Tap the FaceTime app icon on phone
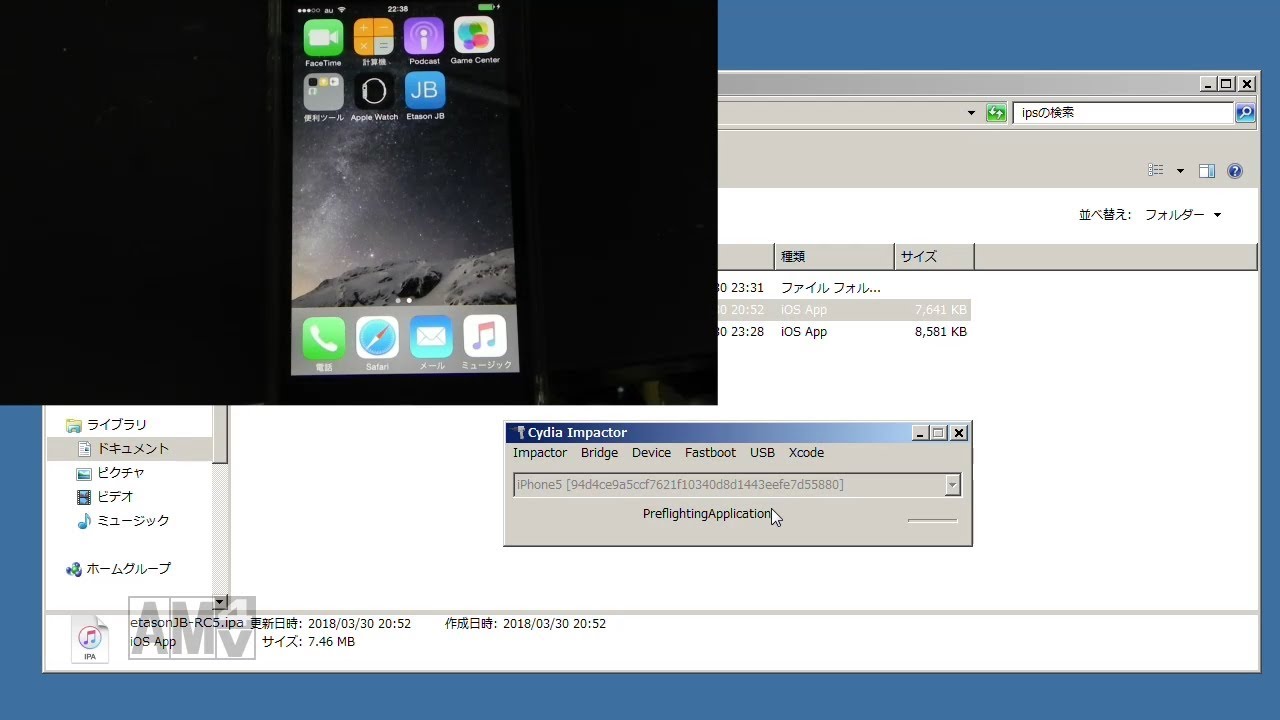Viewport: 1280px width, 720px height. [323, 37]
